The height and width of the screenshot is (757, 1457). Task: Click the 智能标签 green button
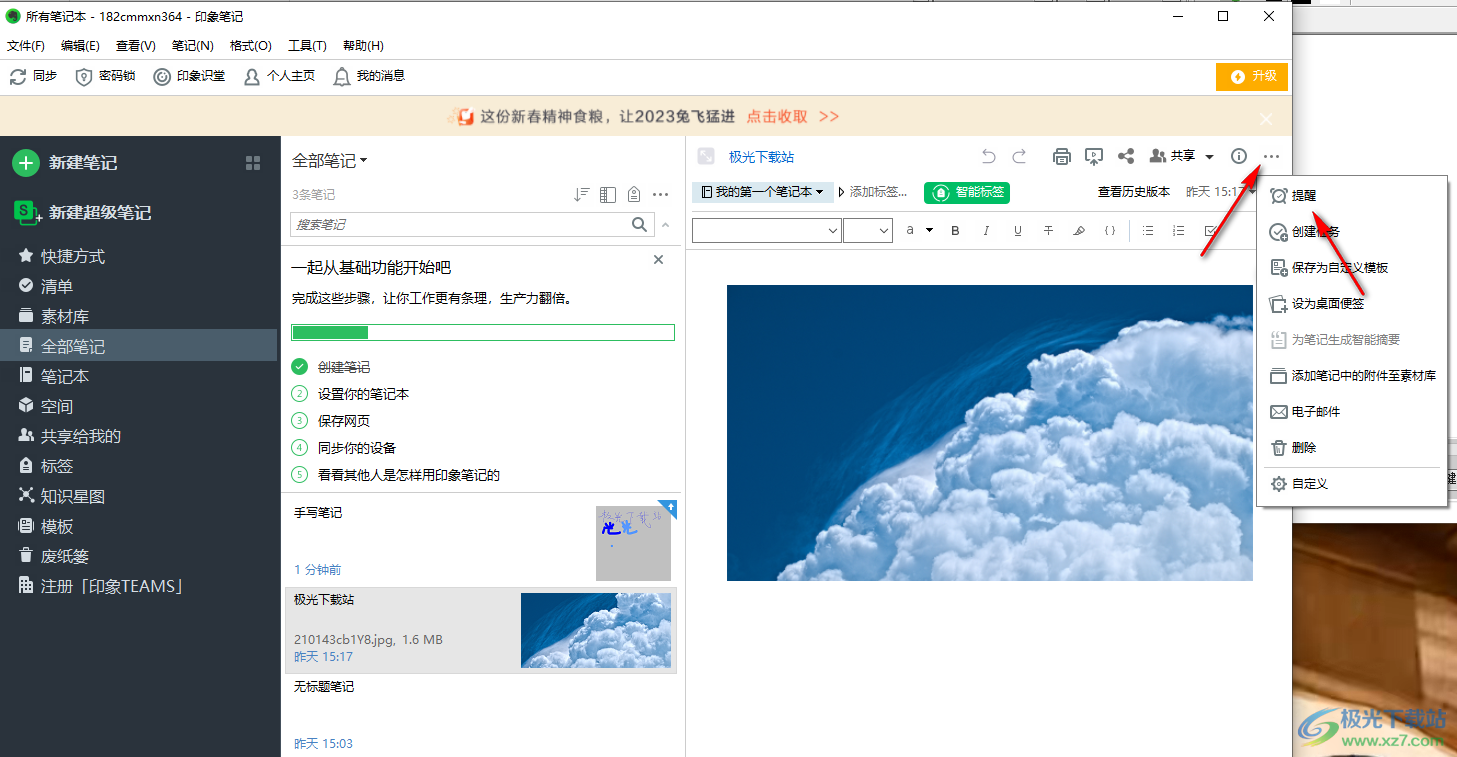pos(967,192)
